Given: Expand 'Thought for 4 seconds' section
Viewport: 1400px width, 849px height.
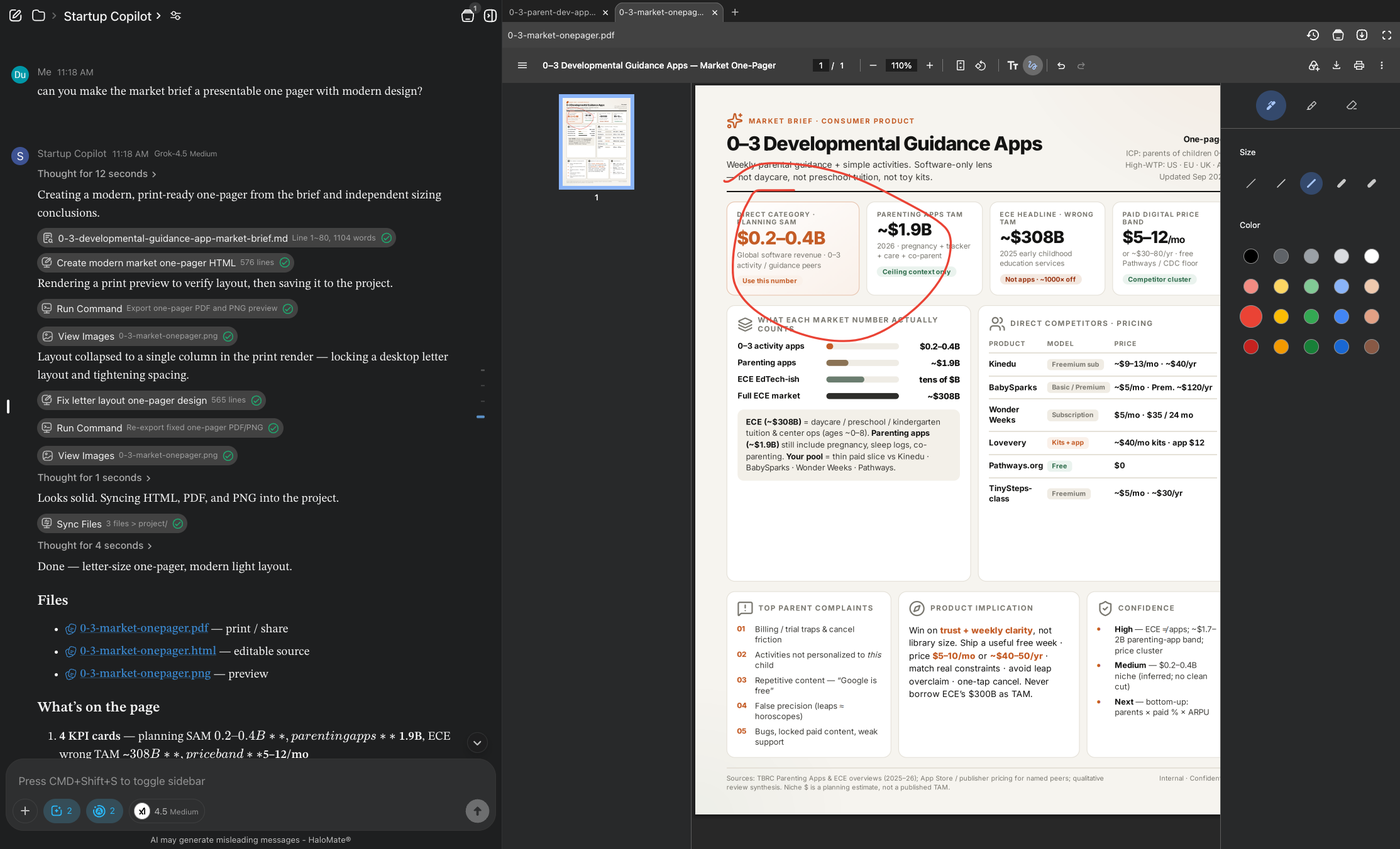Looking at the screenshot, I should pyautogui.click(x=95, y=546).
